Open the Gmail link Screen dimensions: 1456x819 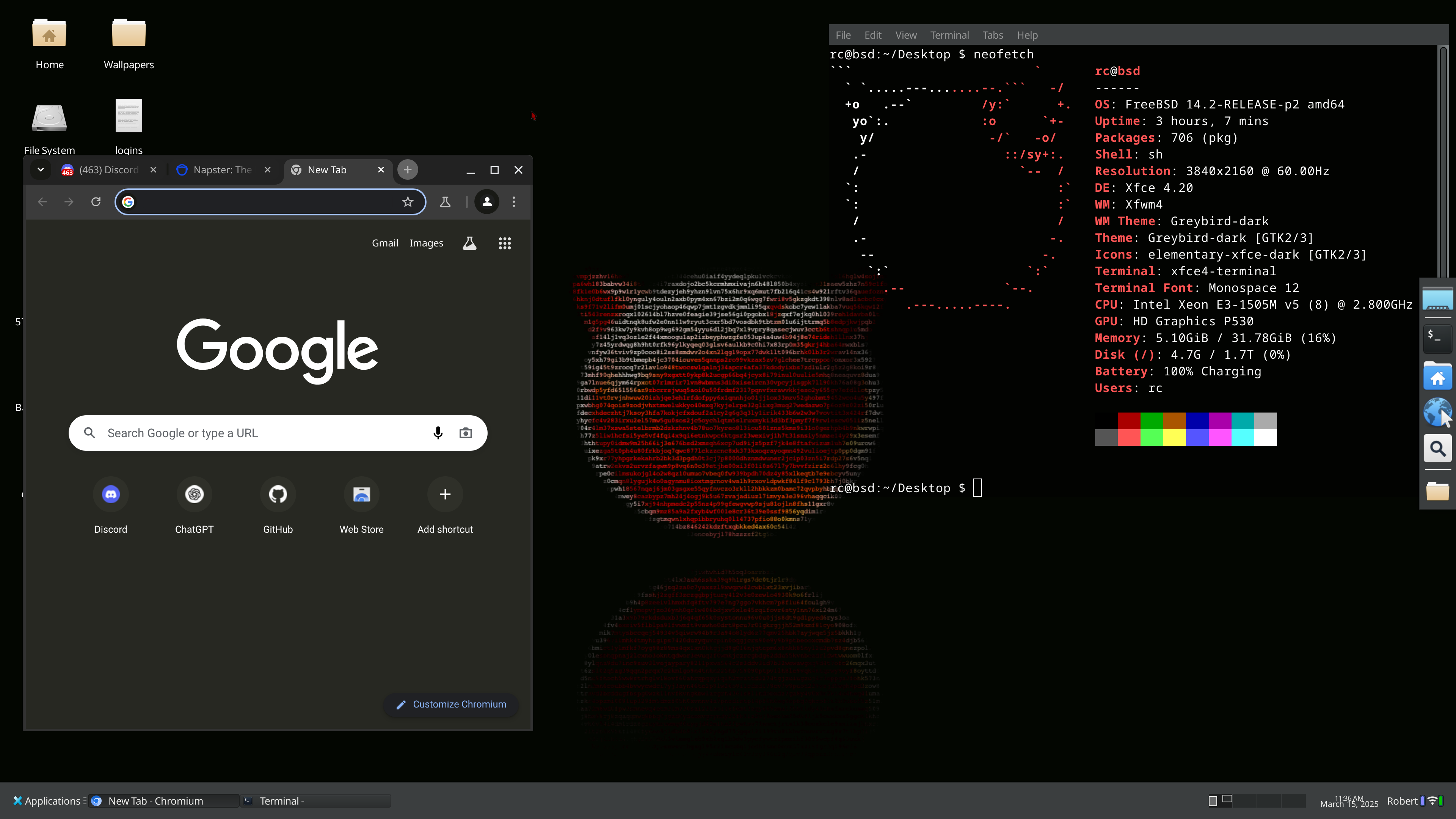coord(385,243)
